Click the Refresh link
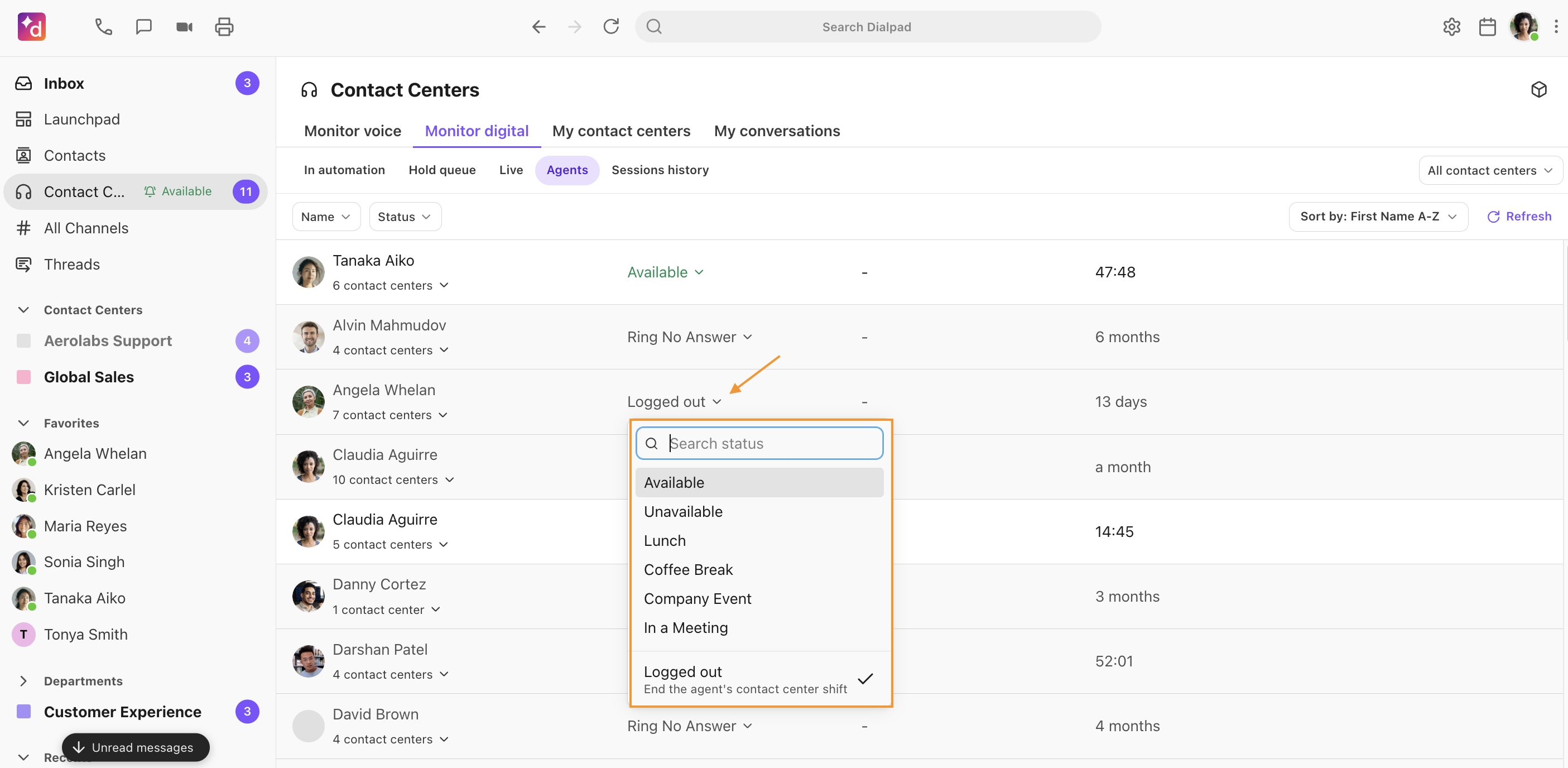The width and height of the screenshot is (1568, 768). [x=1519, y=216]
